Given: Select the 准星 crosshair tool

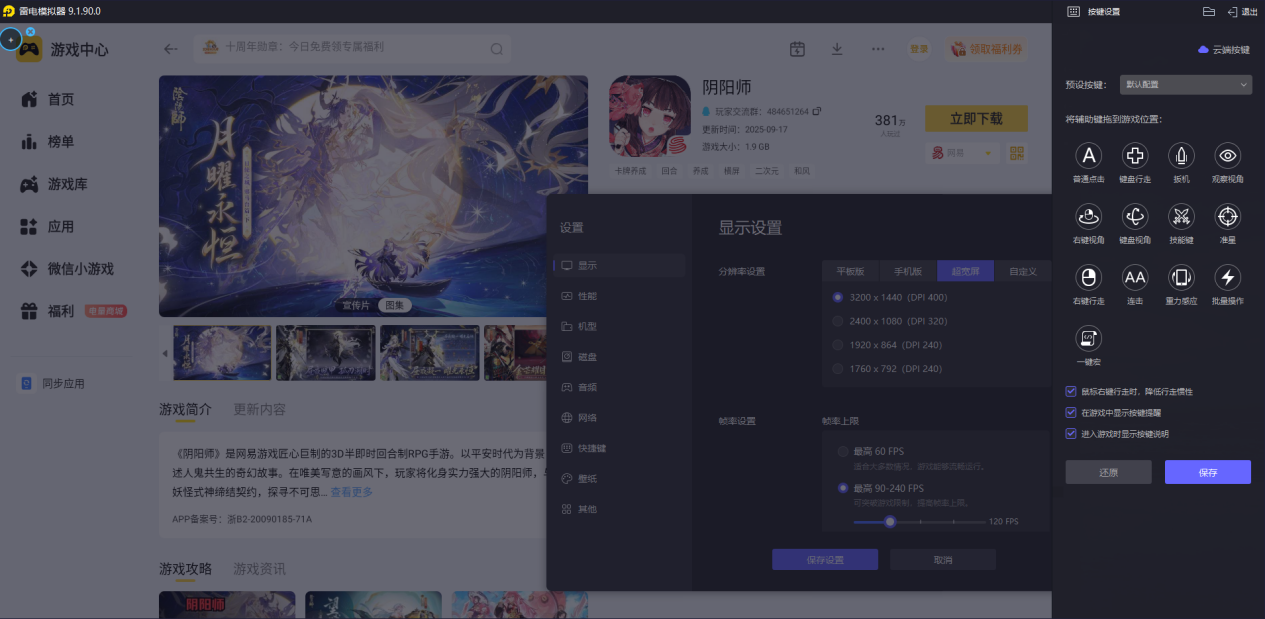Looking at the screenshot, I should coord(1228,216).
